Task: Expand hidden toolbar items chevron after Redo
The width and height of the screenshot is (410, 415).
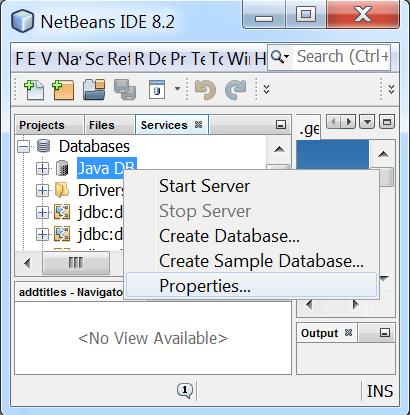Action: pos(266,89)
